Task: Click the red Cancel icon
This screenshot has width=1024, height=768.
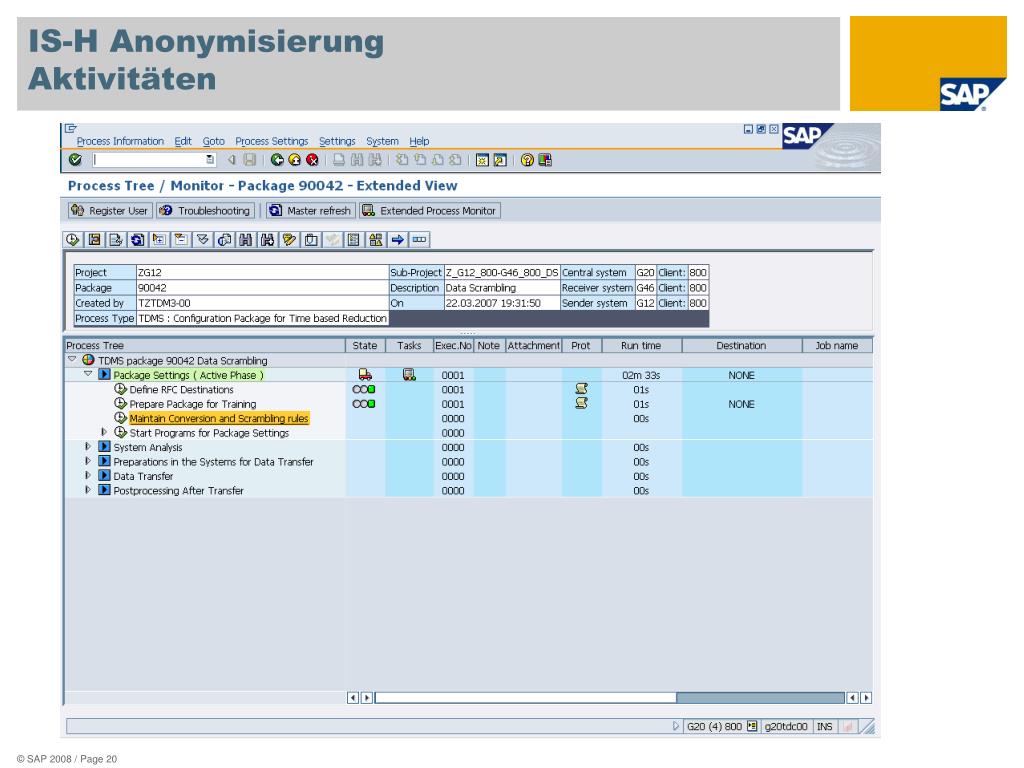Action: 312,160
